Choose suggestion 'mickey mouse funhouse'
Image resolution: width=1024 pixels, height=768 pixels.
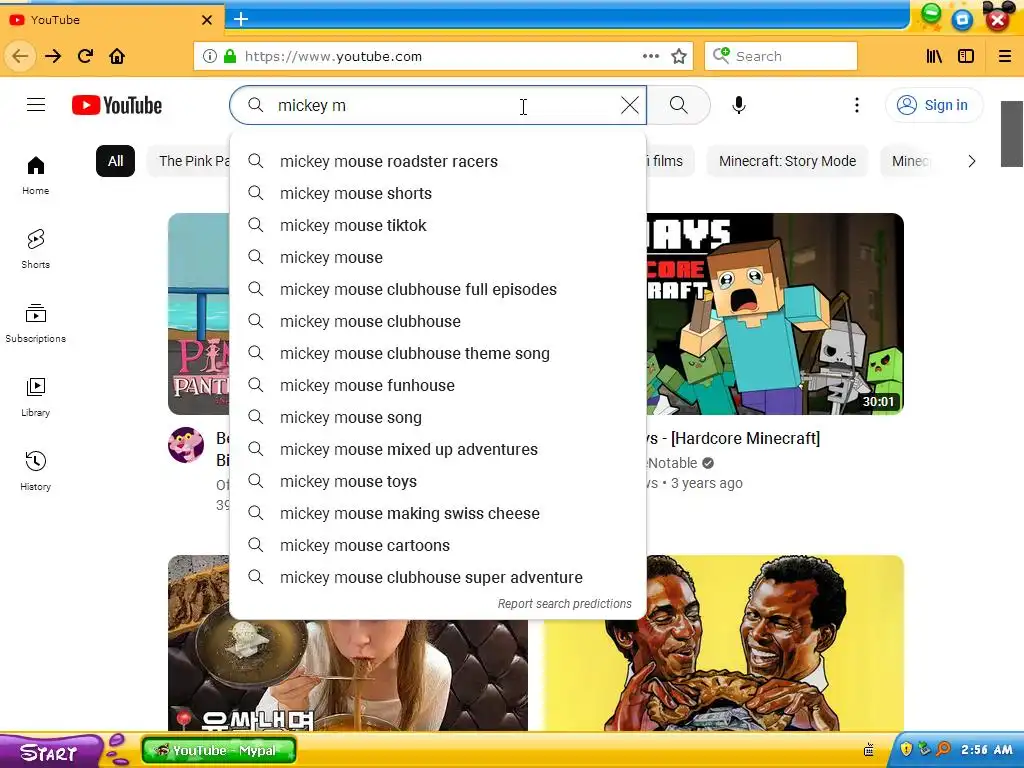[x=438, y=385]
